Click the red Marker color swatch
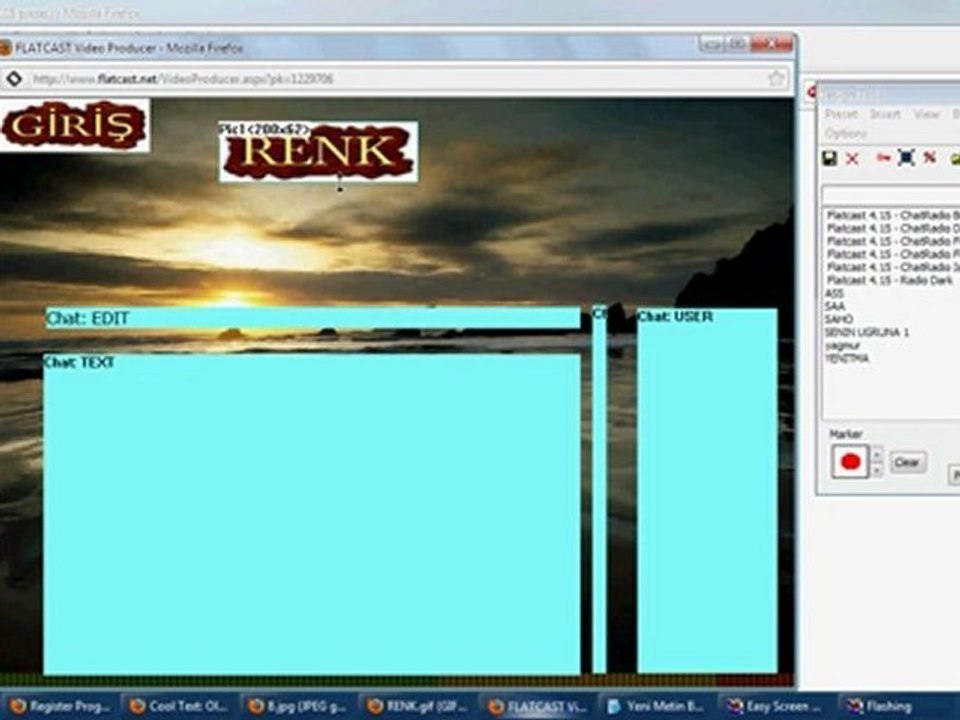Image resolution: width=960 pixels, height=720 pixels. [850, 462]
